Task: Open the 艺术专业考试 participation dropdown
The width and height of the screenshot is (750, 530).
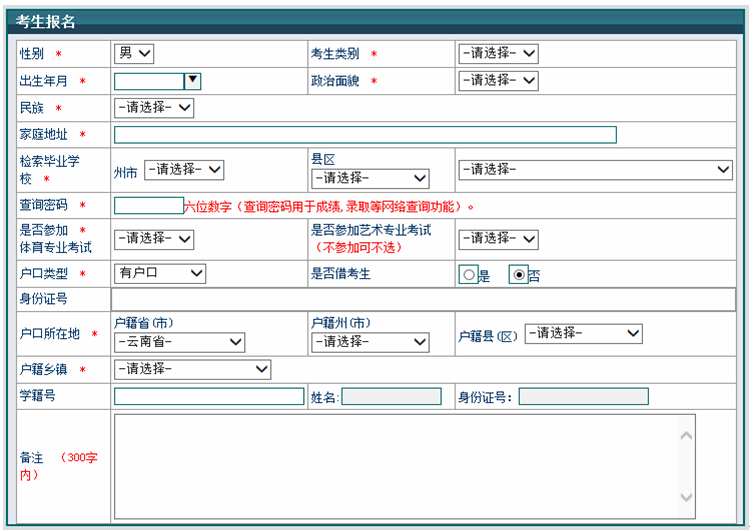Action: pyautogui.click(x=498, y=239)
